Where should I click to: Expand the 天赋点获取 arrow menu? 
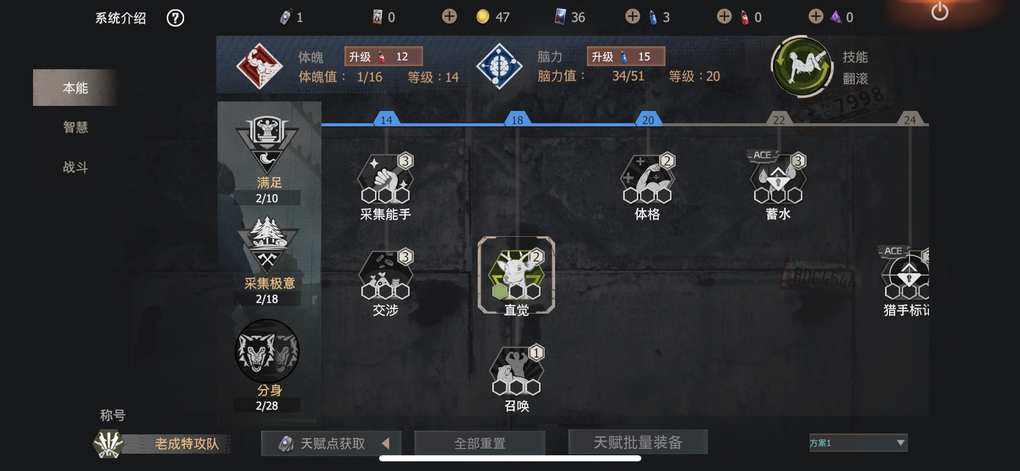pos(386,444)
